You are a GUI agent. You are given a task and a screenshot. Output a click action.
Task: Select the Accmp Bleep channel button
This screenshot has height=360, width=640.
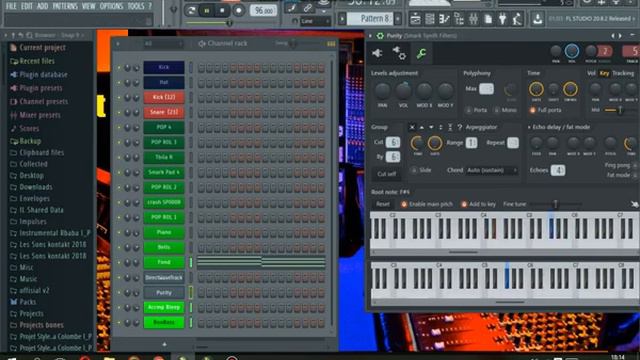click(164, 307)
